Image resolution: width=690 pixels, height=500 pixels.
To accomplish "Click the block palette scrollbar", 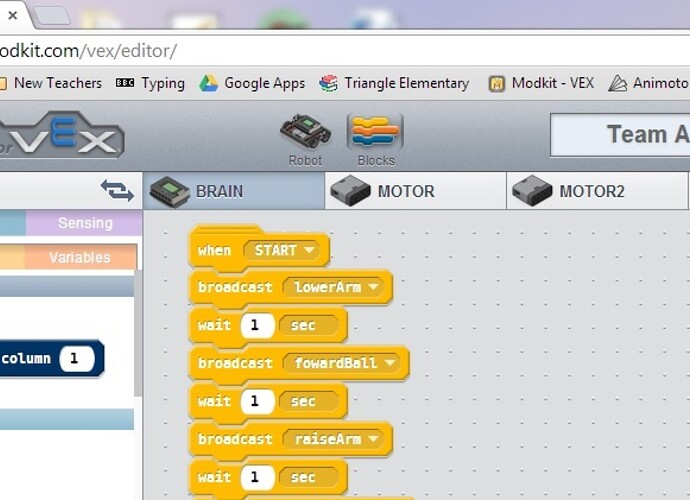I will [138, 333].
